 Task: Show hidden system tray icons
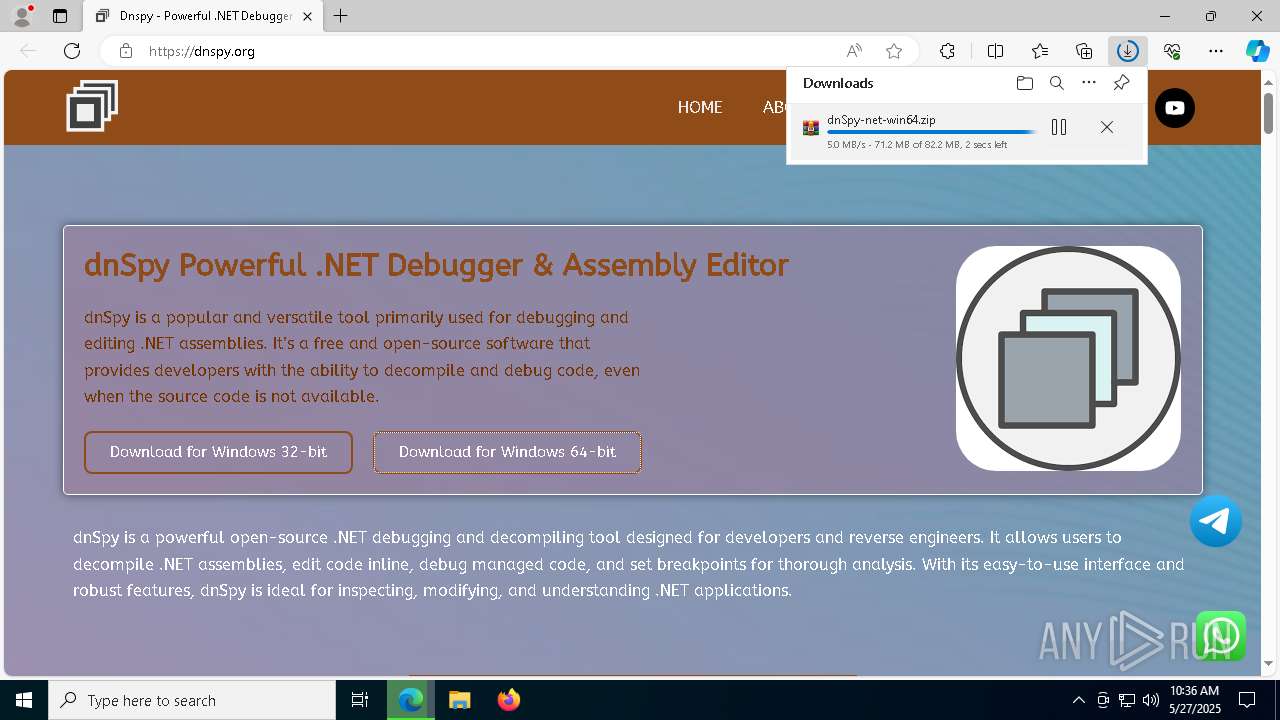coord(1078,700)
